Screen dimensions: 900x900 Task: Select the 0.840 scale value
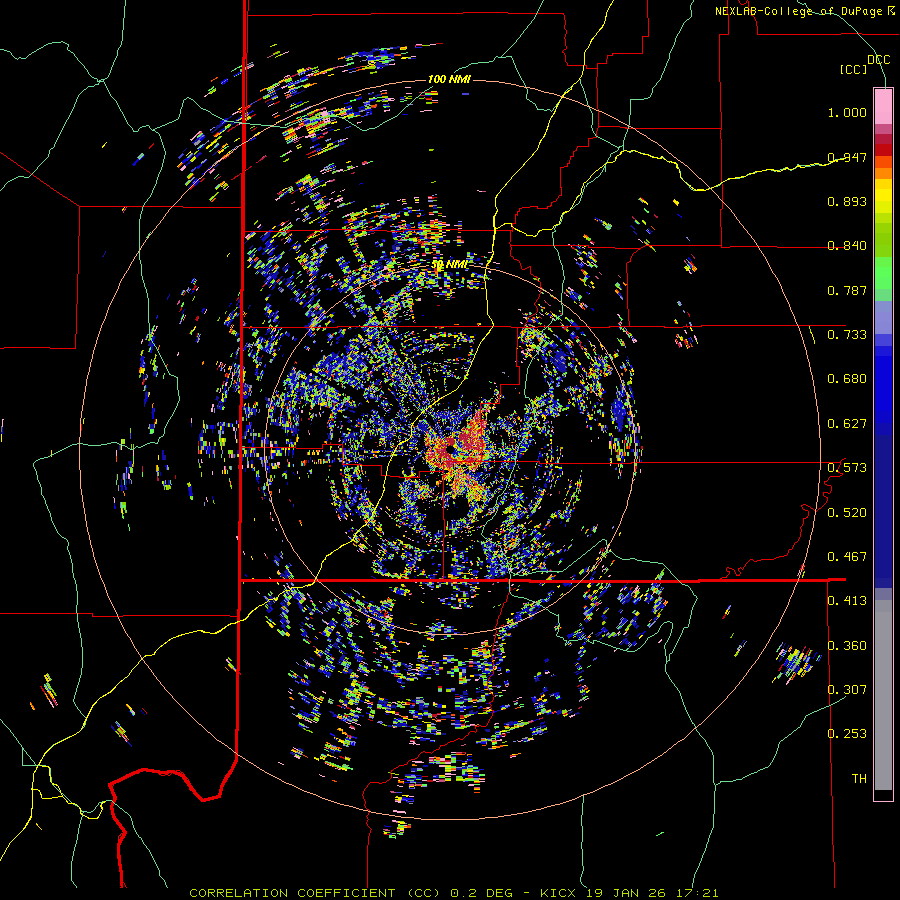click(x=847, y=246)
